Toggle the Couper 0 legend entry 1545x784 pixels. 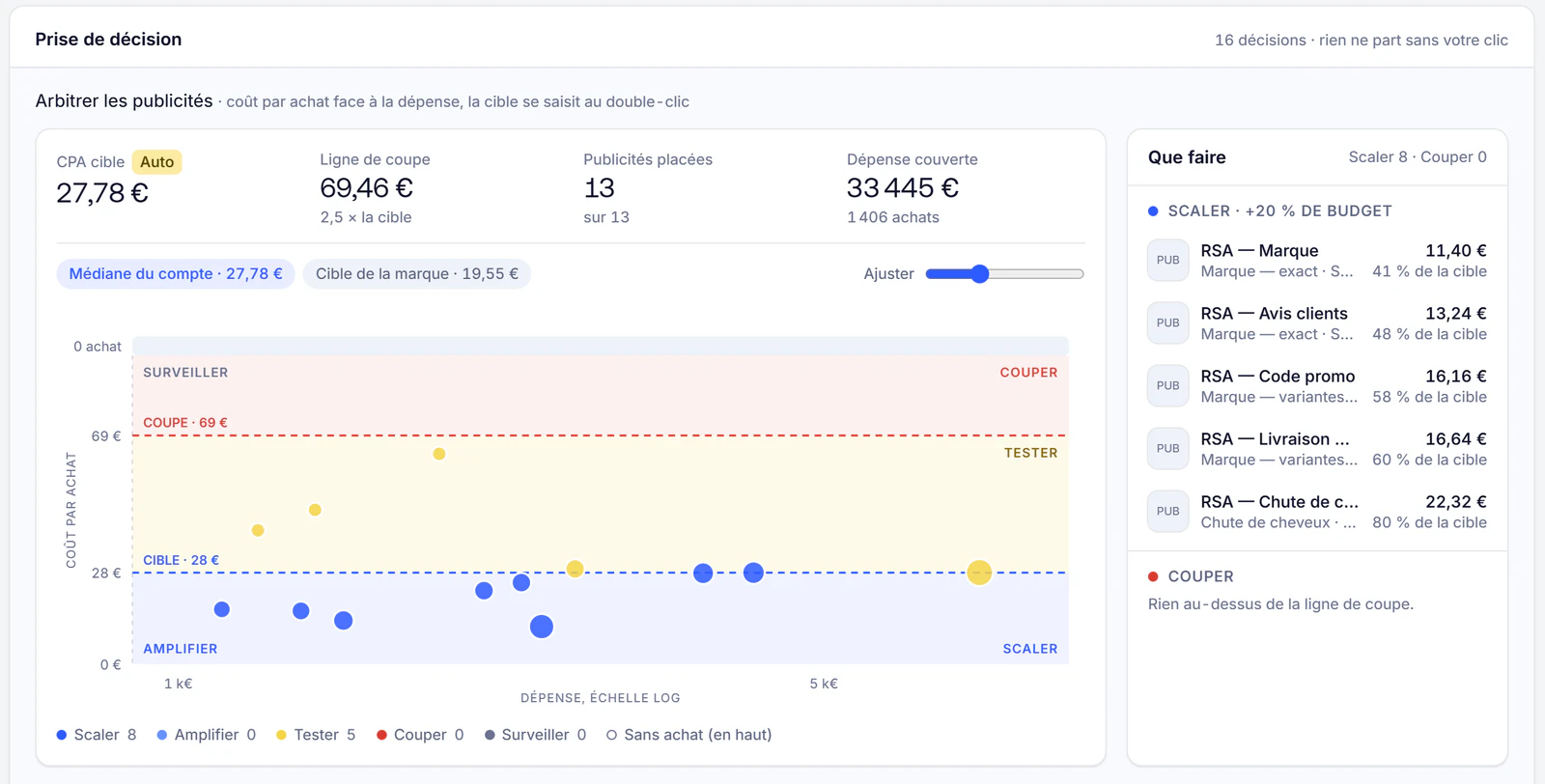pos(420,735)
